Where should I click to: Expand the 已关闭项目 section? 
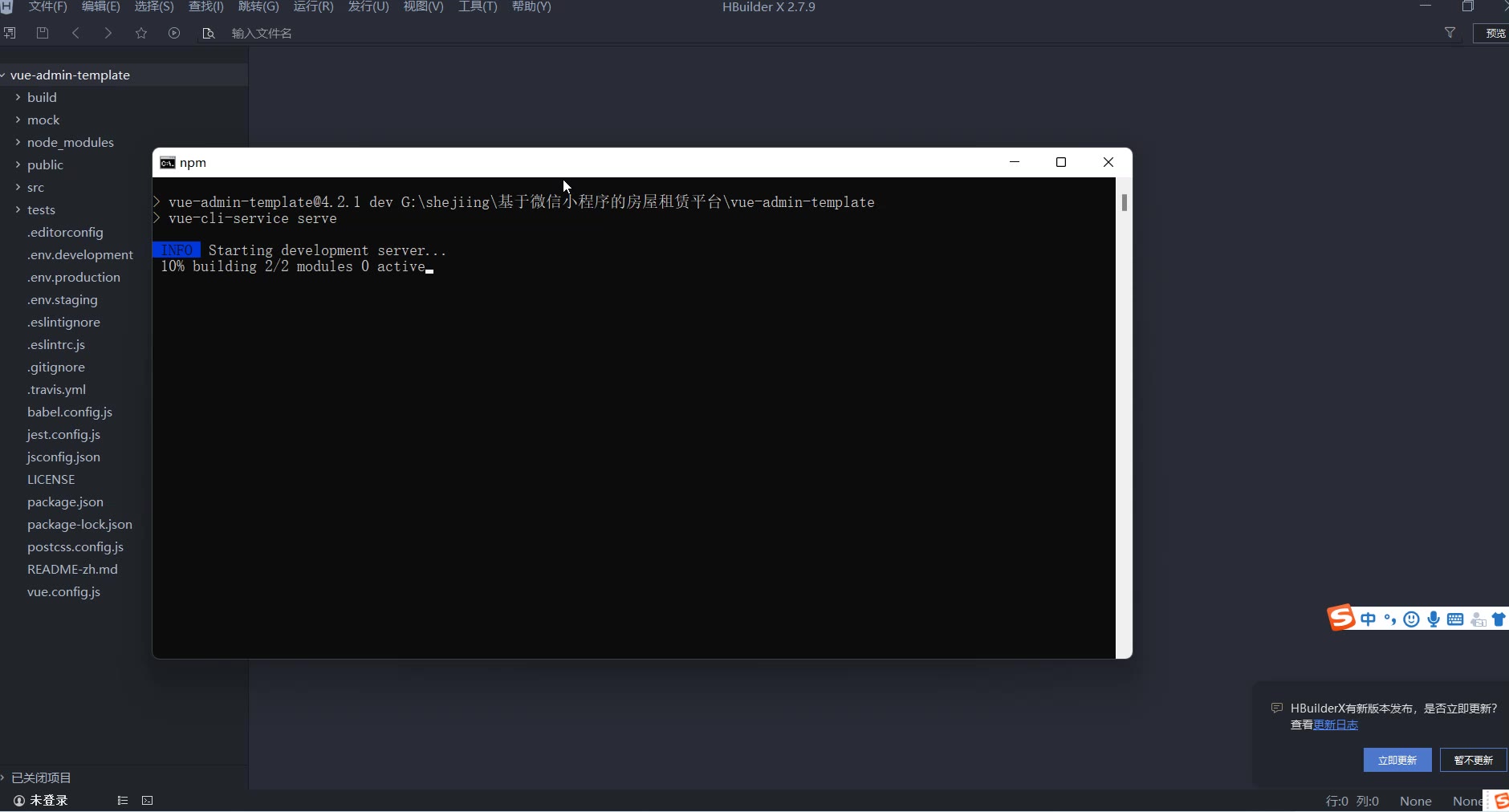click(3, 777)
